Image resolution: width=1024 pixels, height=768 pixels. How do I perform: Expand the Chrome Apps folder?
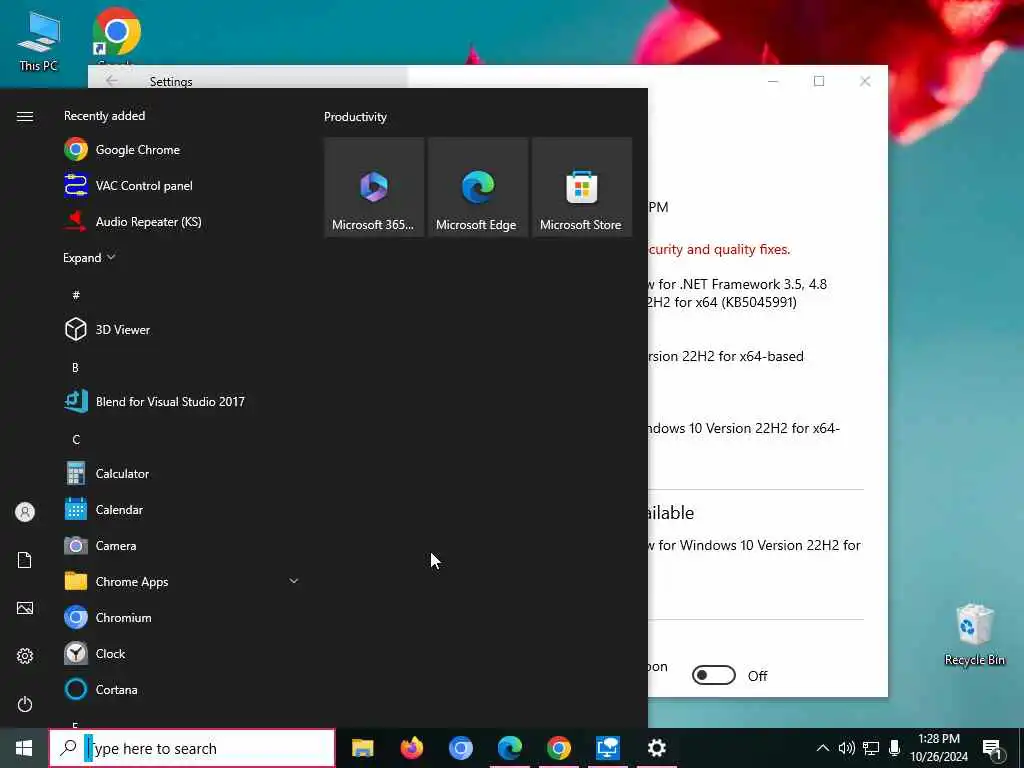[x=180, y=581]
